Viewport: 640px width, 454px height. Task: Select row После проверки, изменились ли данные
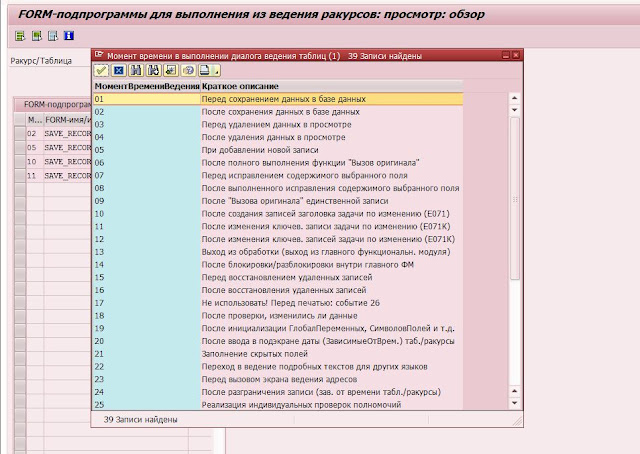point(278,316)
